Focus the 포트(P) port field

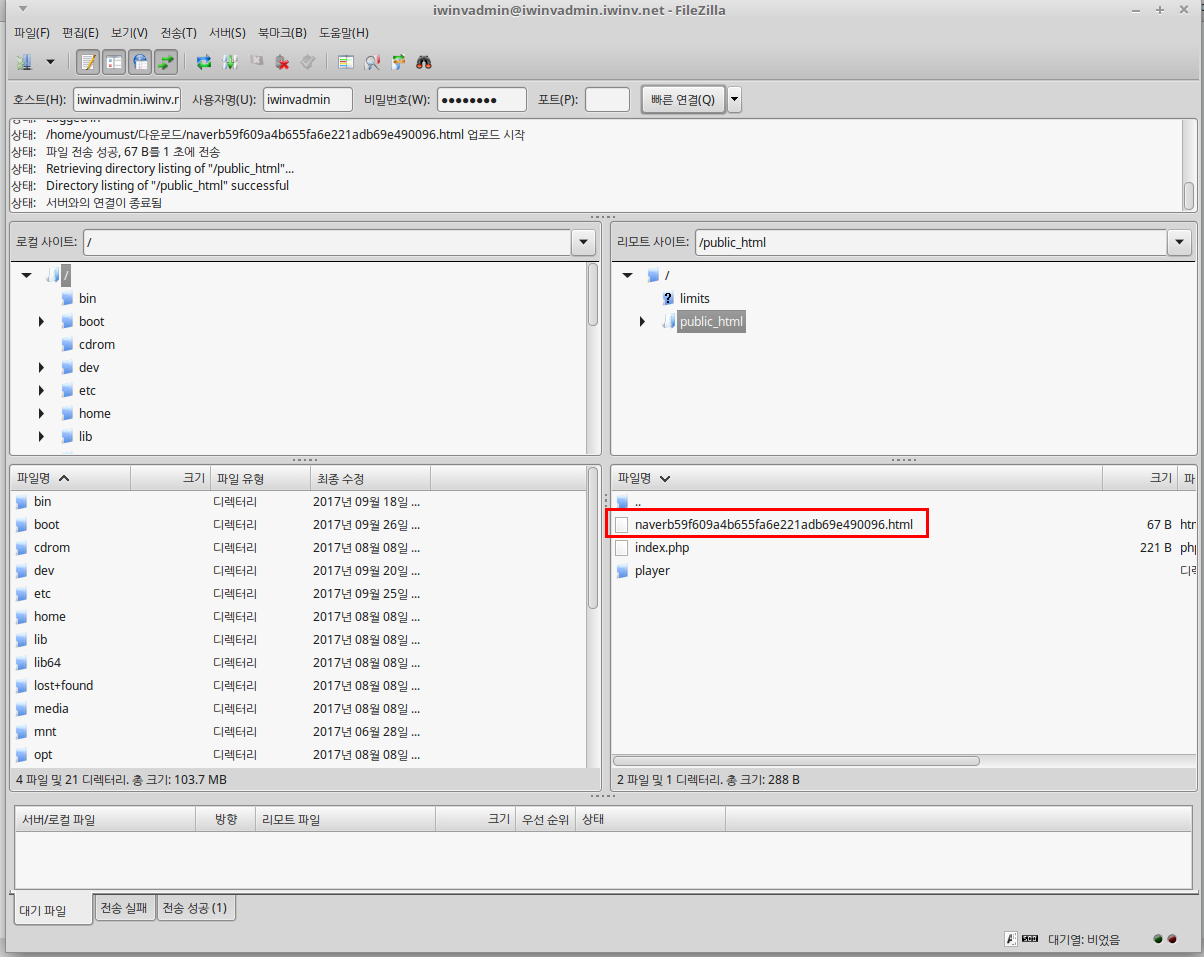pyautogui.click(x=607, y=99)
